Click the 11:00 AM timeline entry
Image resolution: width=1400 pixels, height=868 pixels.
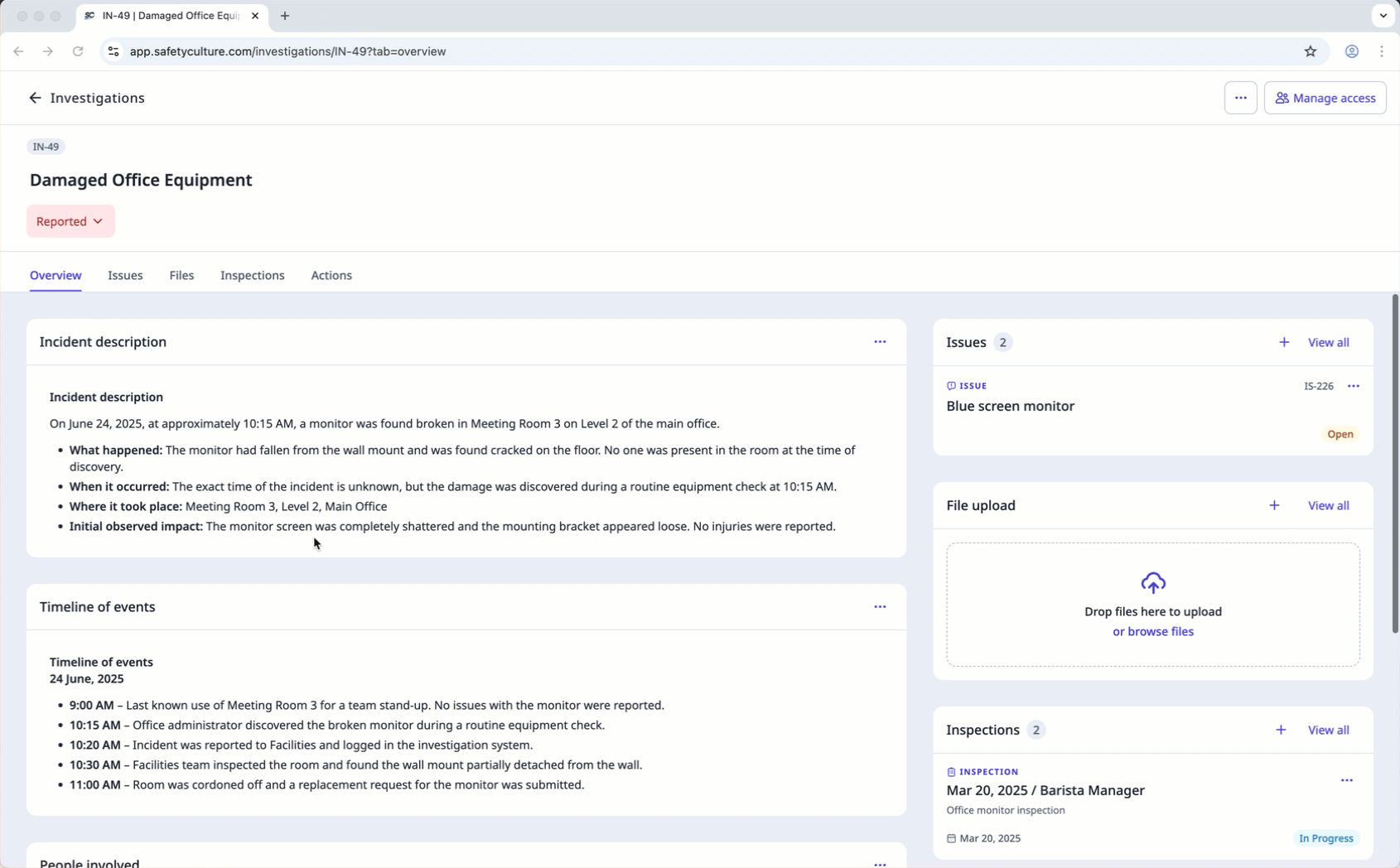pyautogui.click(x=326, y=784)
